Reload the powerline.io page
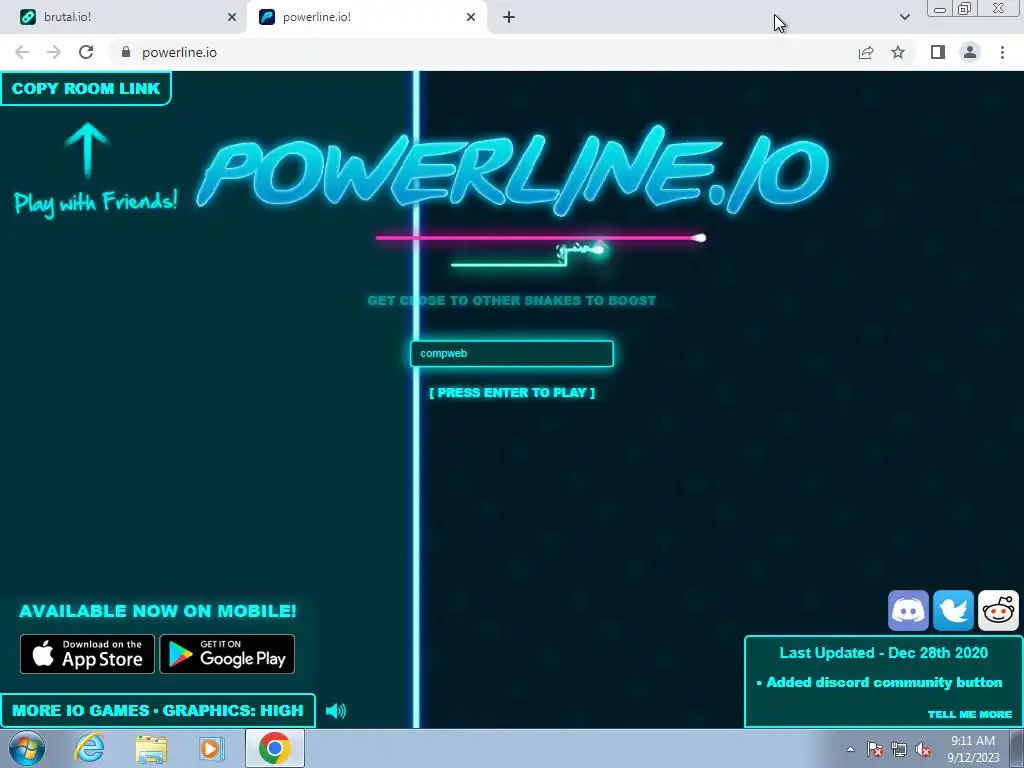Image resolution: width=1024 pixels, height=768 pixels. point(86,52)
